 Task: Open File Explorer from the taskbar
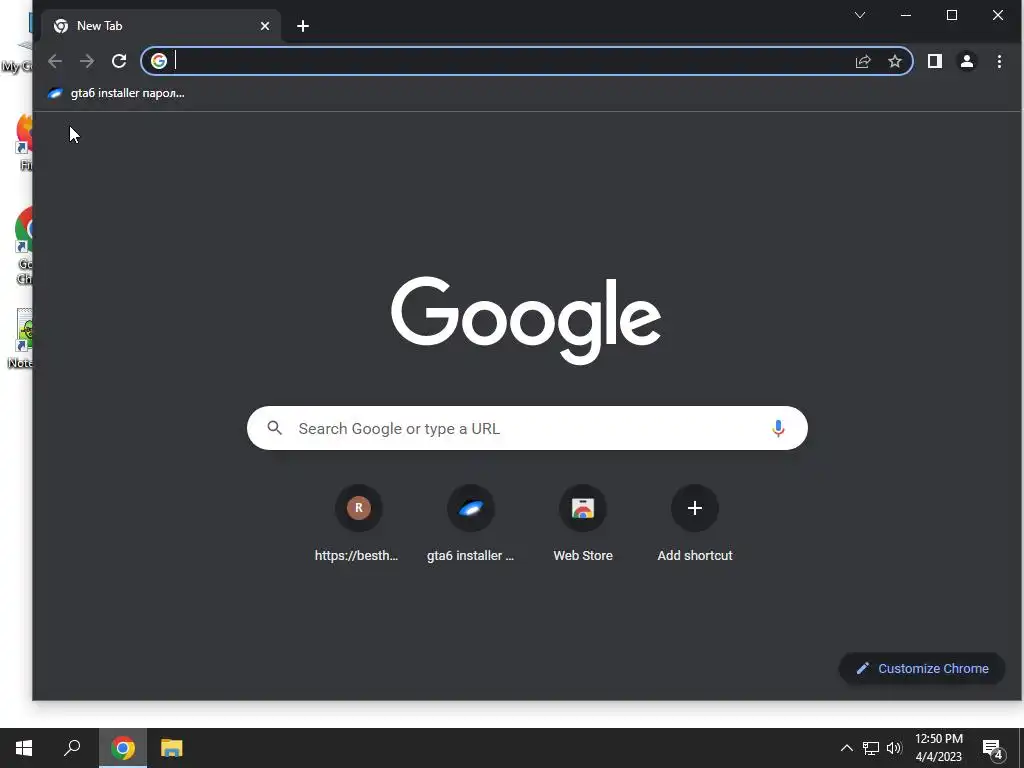(x=172, y=748)
